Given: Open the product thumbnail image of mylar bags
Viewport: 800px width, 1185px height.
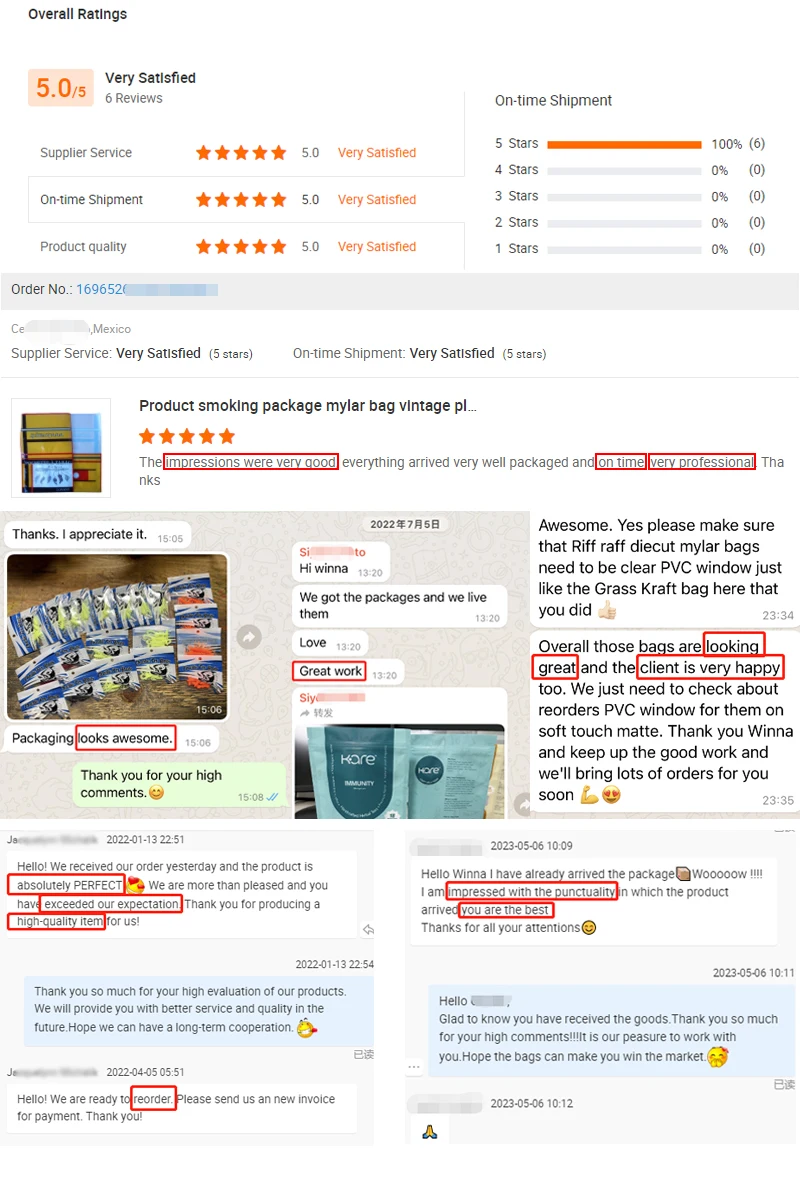Looking at the screenshot, I should pyautogui.click(x=61, y=448).
